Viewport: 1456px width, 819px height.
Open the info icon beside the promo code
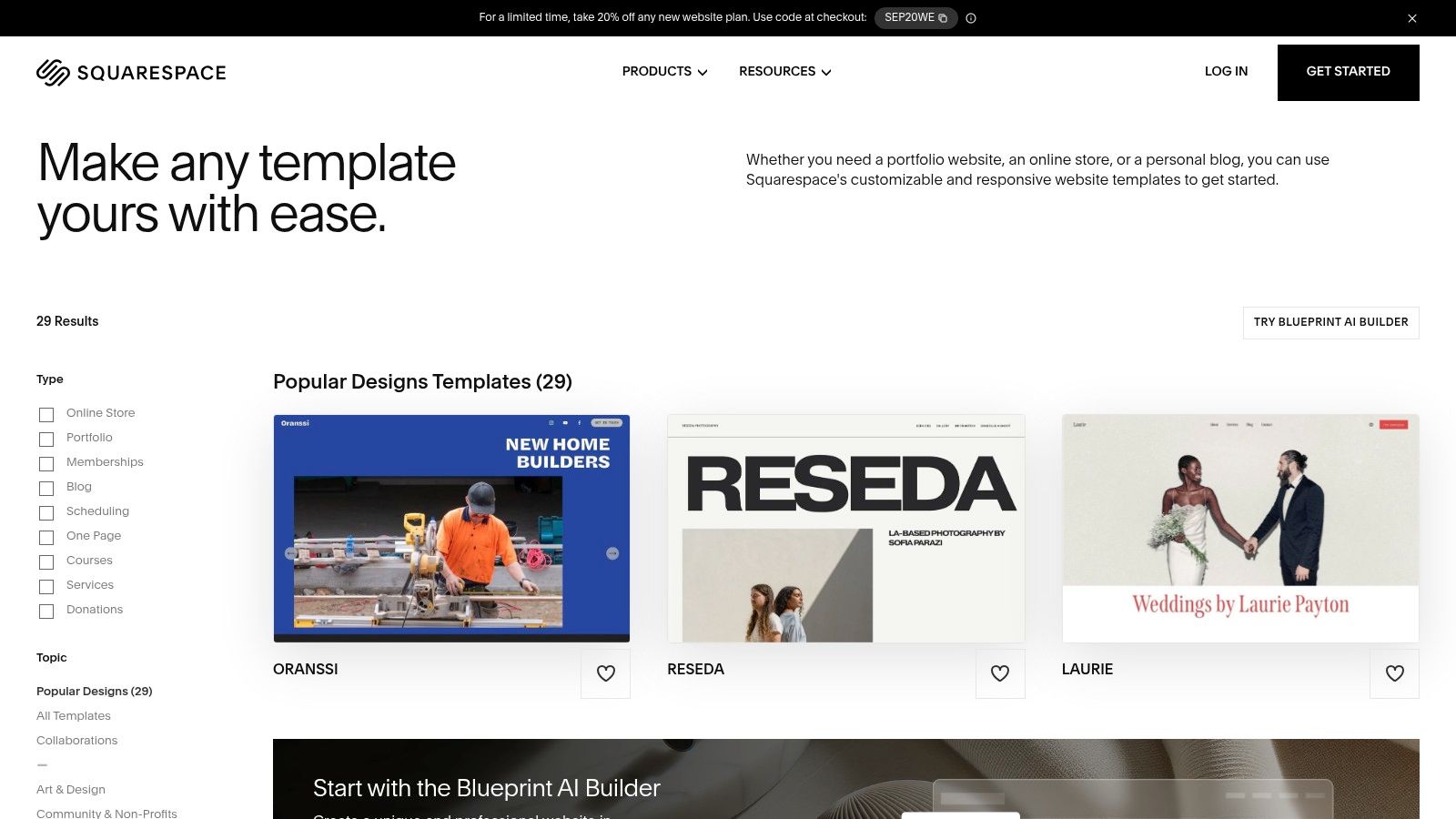[x=970, y=18]
